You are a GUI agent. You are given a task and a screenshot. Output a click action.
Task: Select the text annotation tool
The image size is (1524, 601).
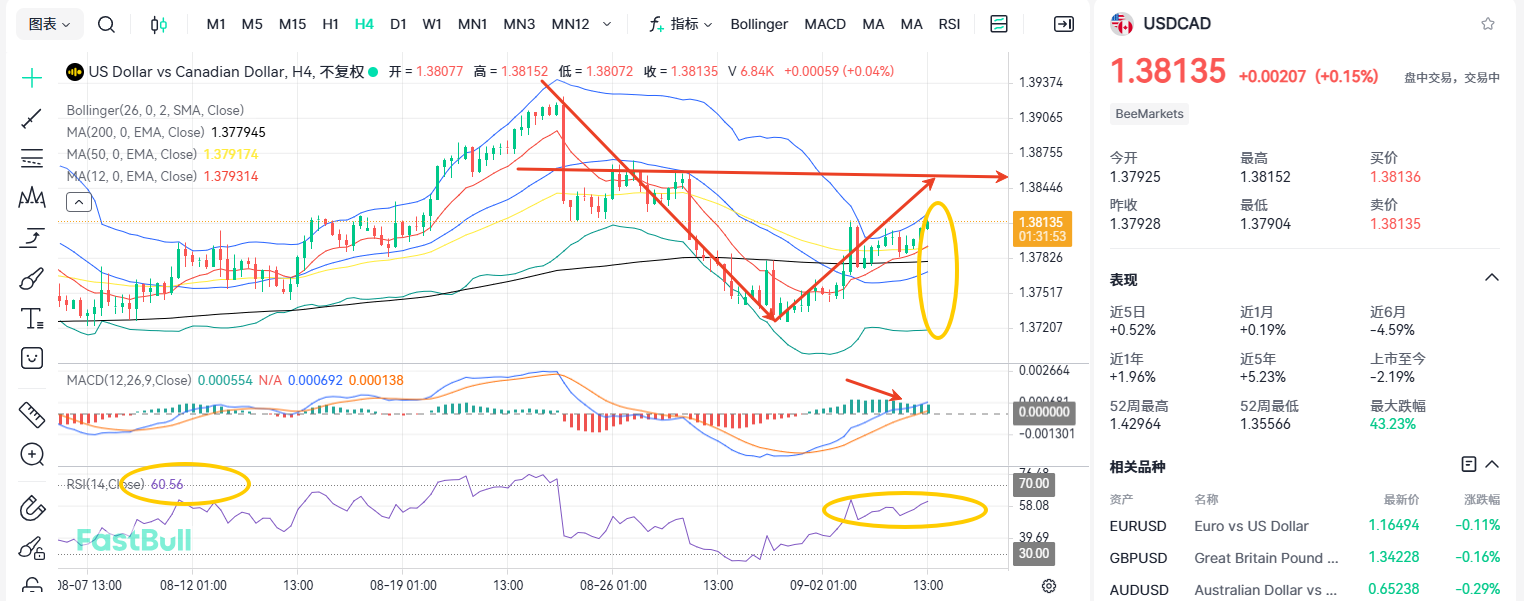coord(32,319)
